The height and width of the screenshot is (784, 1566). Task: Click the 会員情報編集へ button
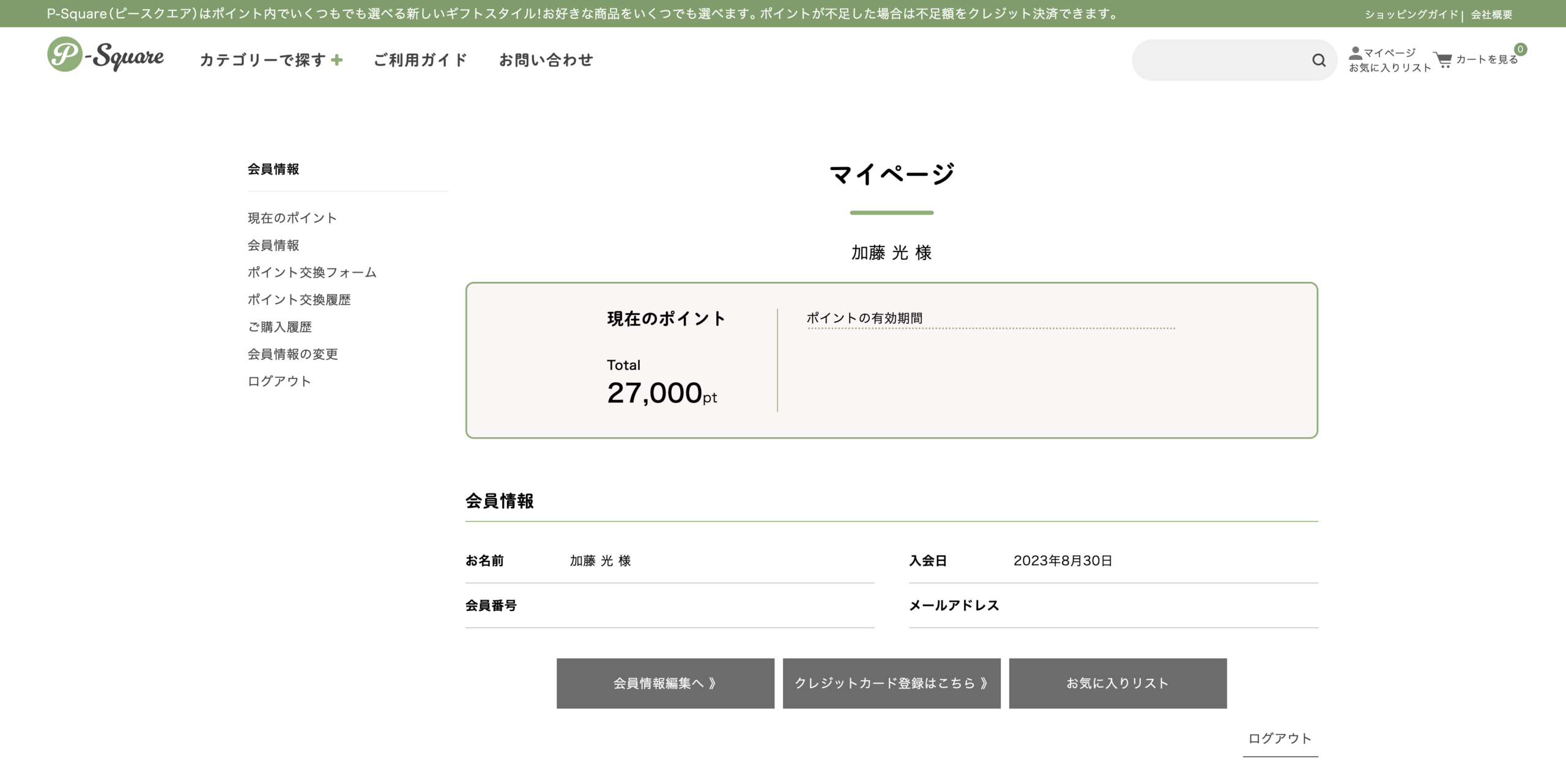click(665, 683)
